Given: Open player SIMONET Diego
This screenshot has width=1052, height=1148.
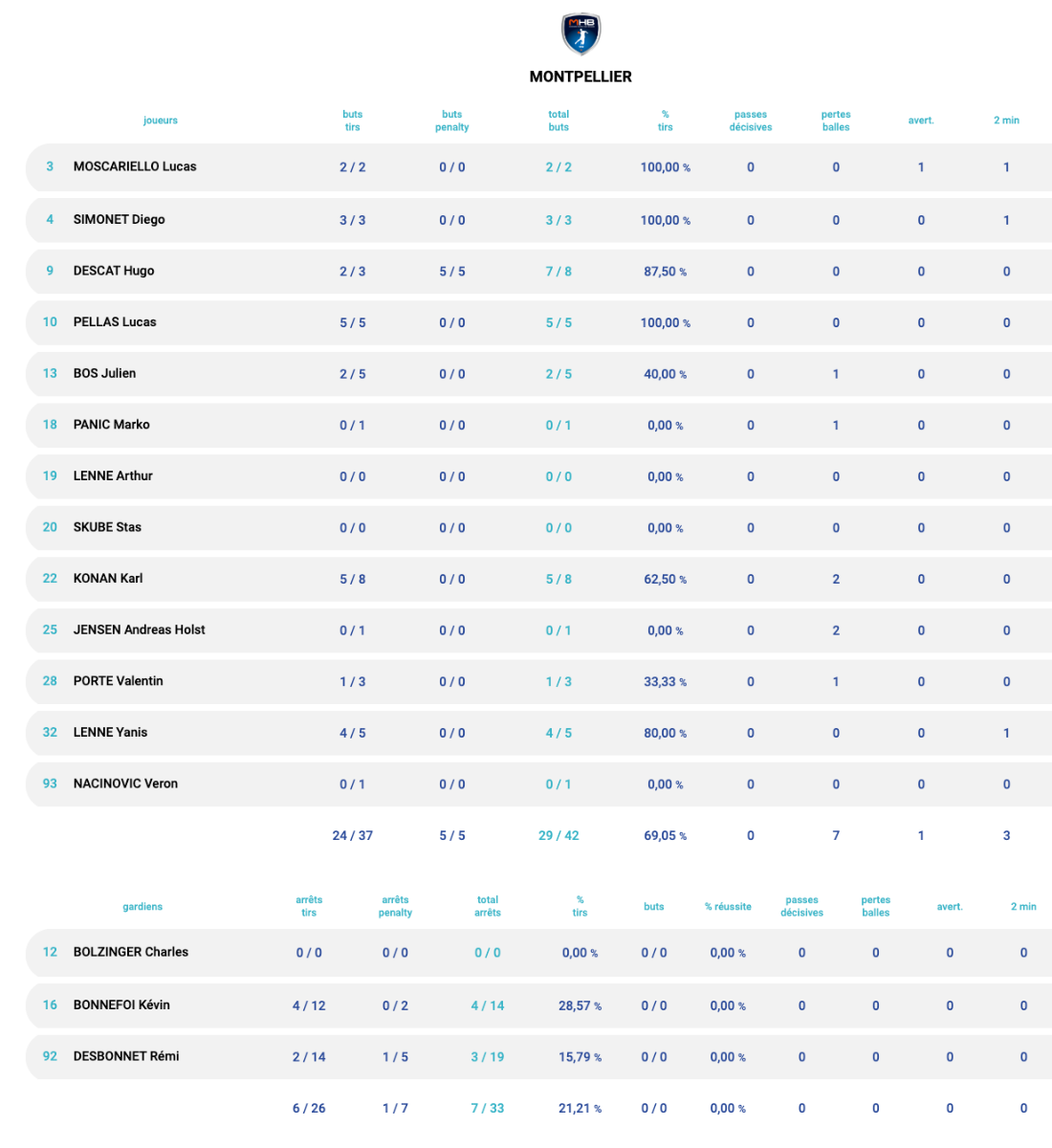Looking at the screenshot, I should pos(119,219).
